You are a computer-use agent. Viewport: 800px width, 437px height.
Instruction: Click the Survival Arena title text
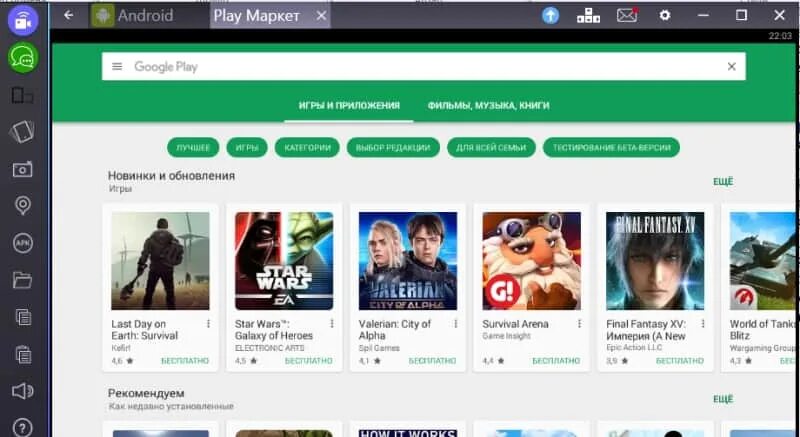tap(515, 324)
